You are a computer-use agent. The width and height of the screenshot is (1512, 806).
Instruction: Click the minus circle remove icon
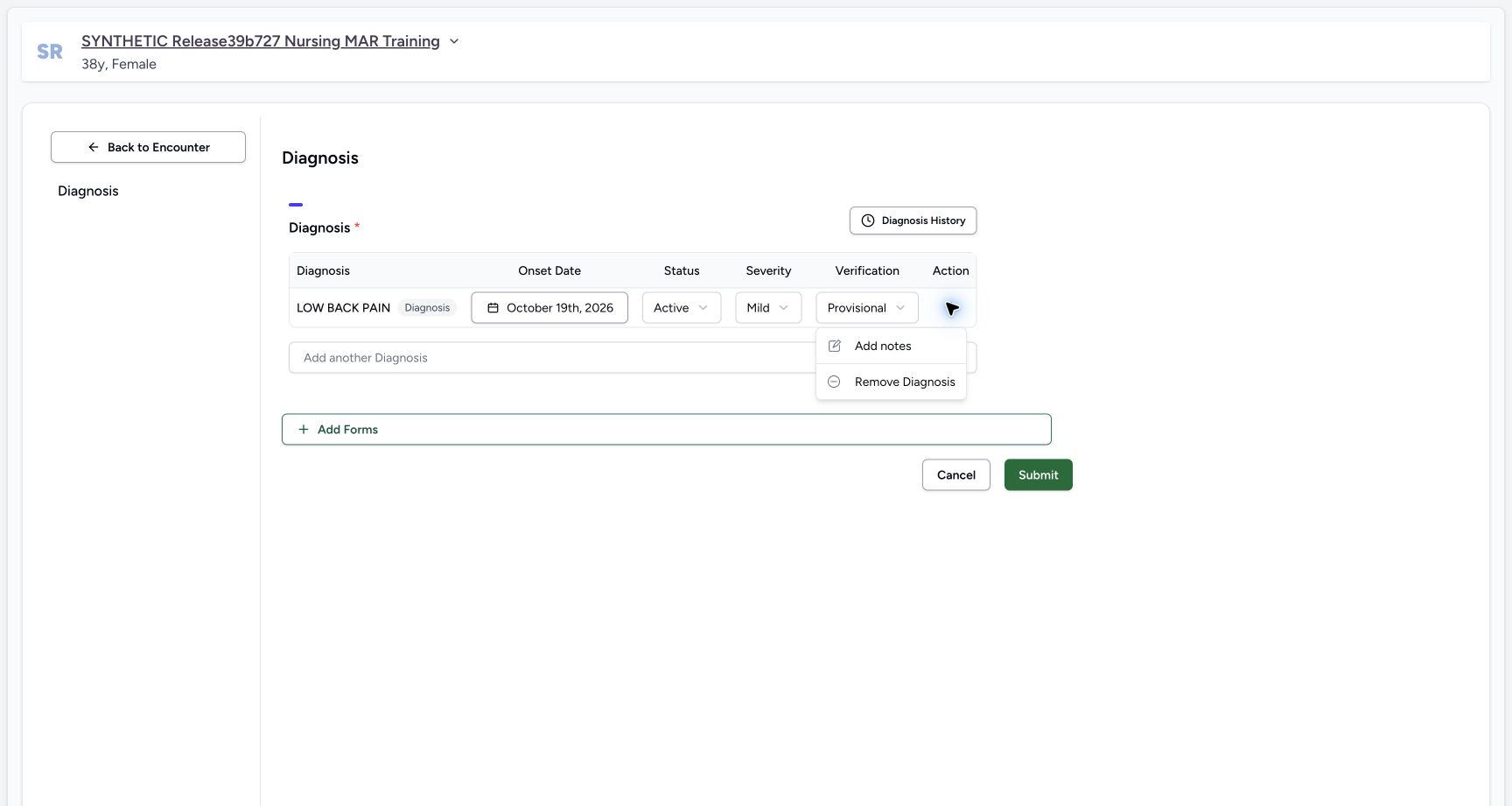[x=834, y=382]
